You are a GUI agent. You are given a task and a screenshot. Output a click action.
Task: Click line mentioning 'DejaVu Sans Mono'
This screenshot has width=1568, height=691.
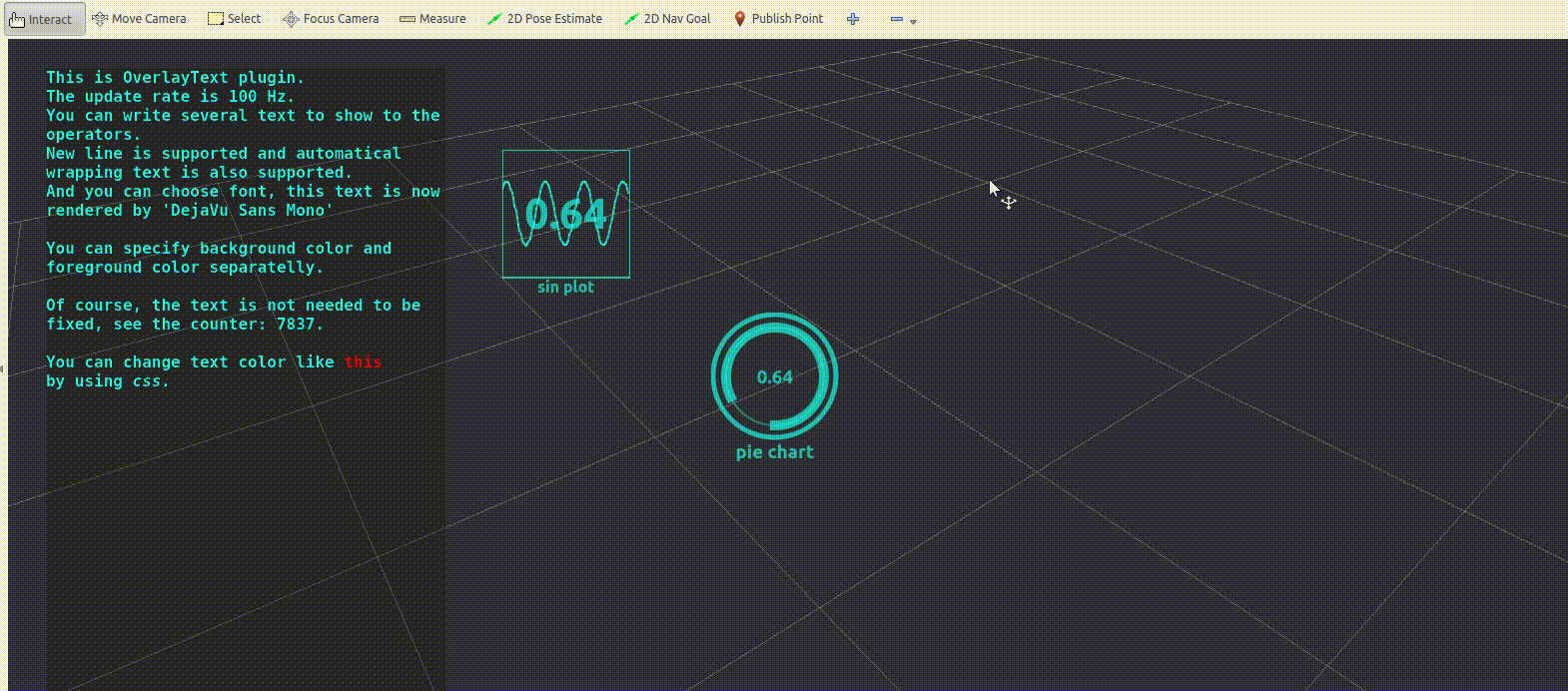click(190, 211)
